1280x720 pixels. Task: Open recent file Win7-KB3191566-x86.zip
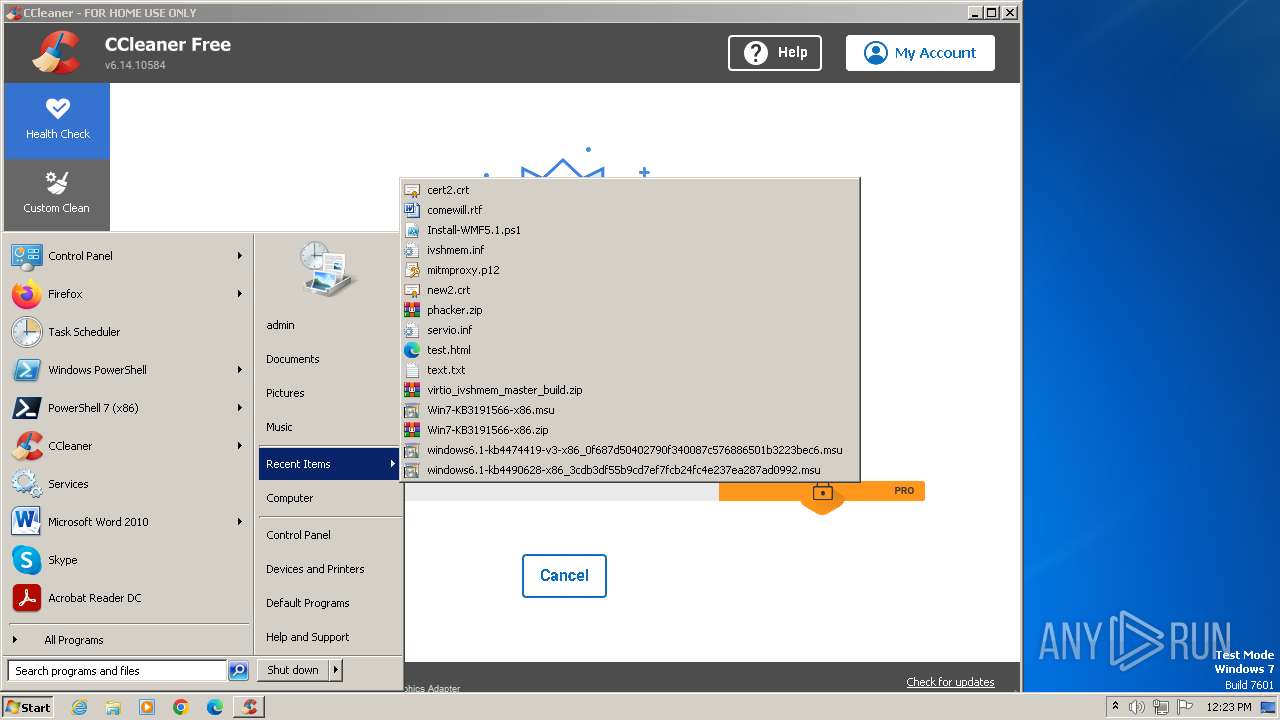pos(629,430)
